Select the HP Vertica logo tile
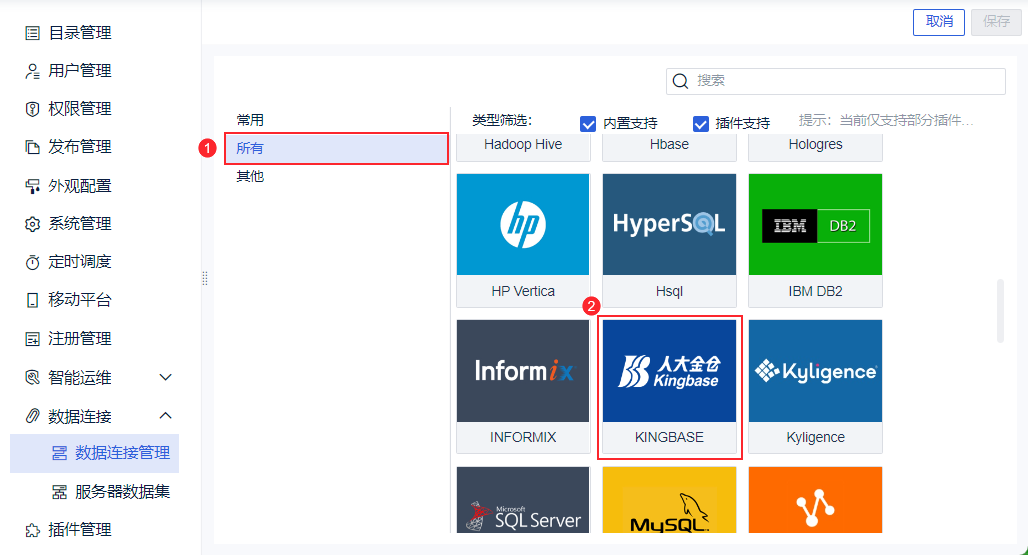Screen dimensions: 1028x555 click(x=523, y=224)
